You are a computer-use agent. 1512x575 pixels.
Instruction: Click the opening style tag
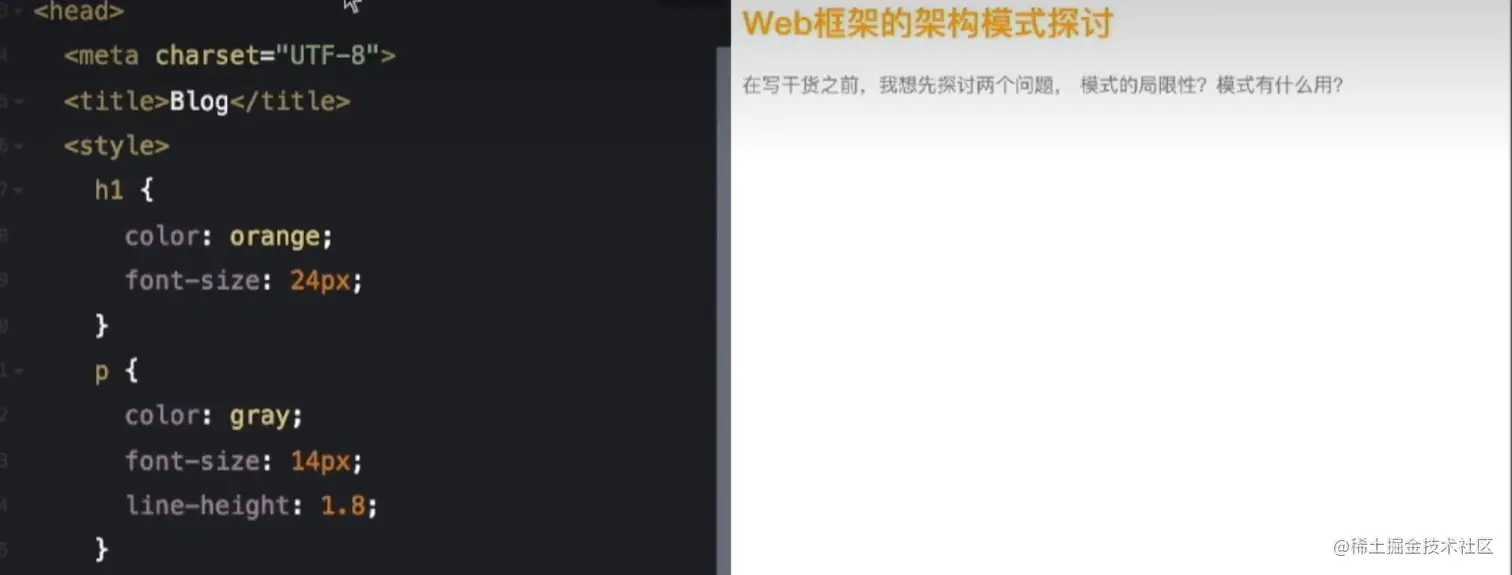coord(116,146)
